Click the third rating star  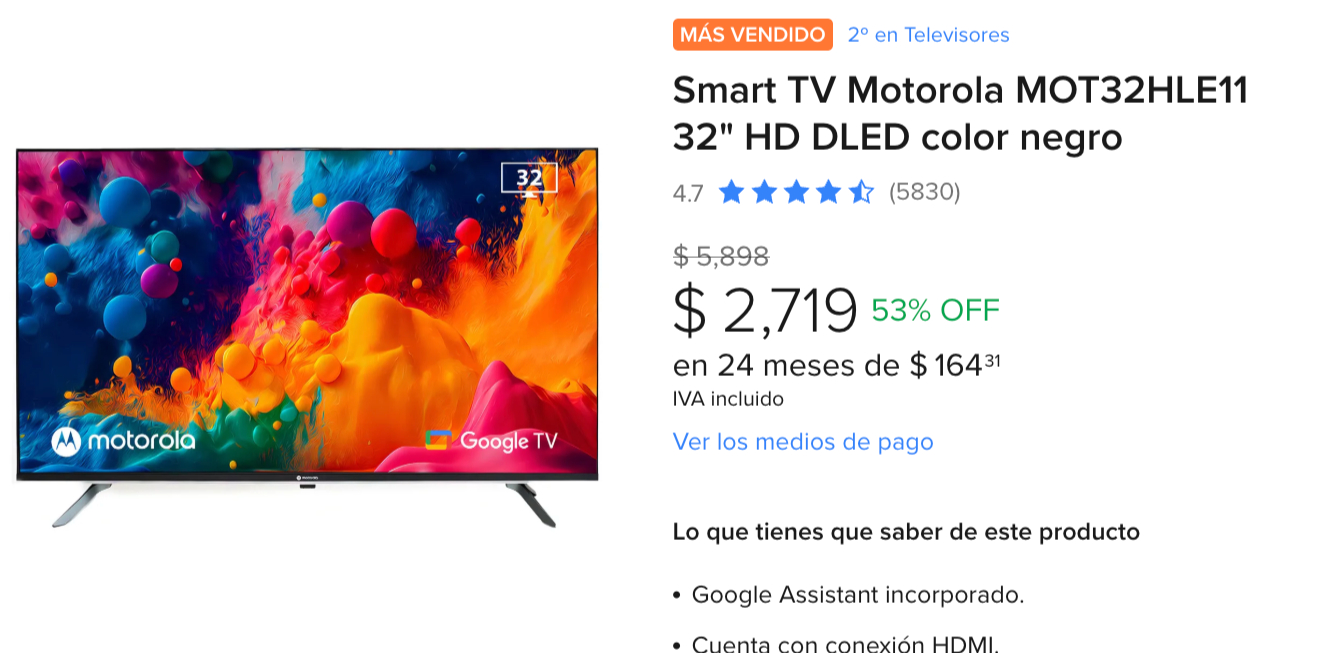pyautogui.click(x=796, y=192)
